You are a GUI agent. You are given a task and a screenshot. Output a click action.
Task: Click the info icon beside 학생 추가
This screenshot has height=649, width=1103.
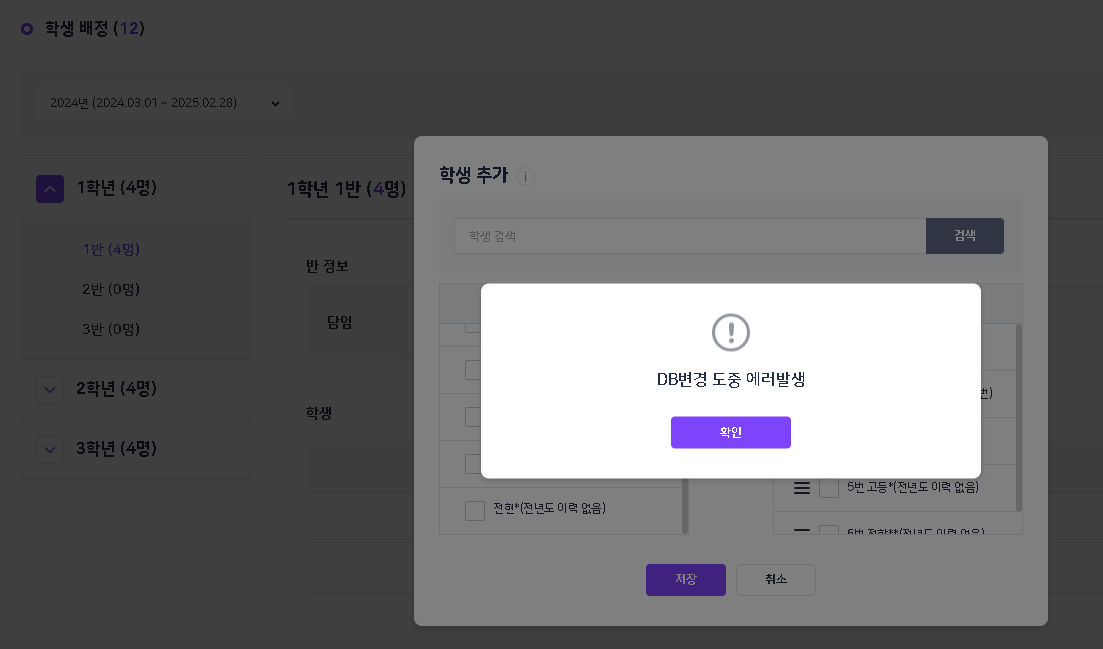tap(527, 177)
